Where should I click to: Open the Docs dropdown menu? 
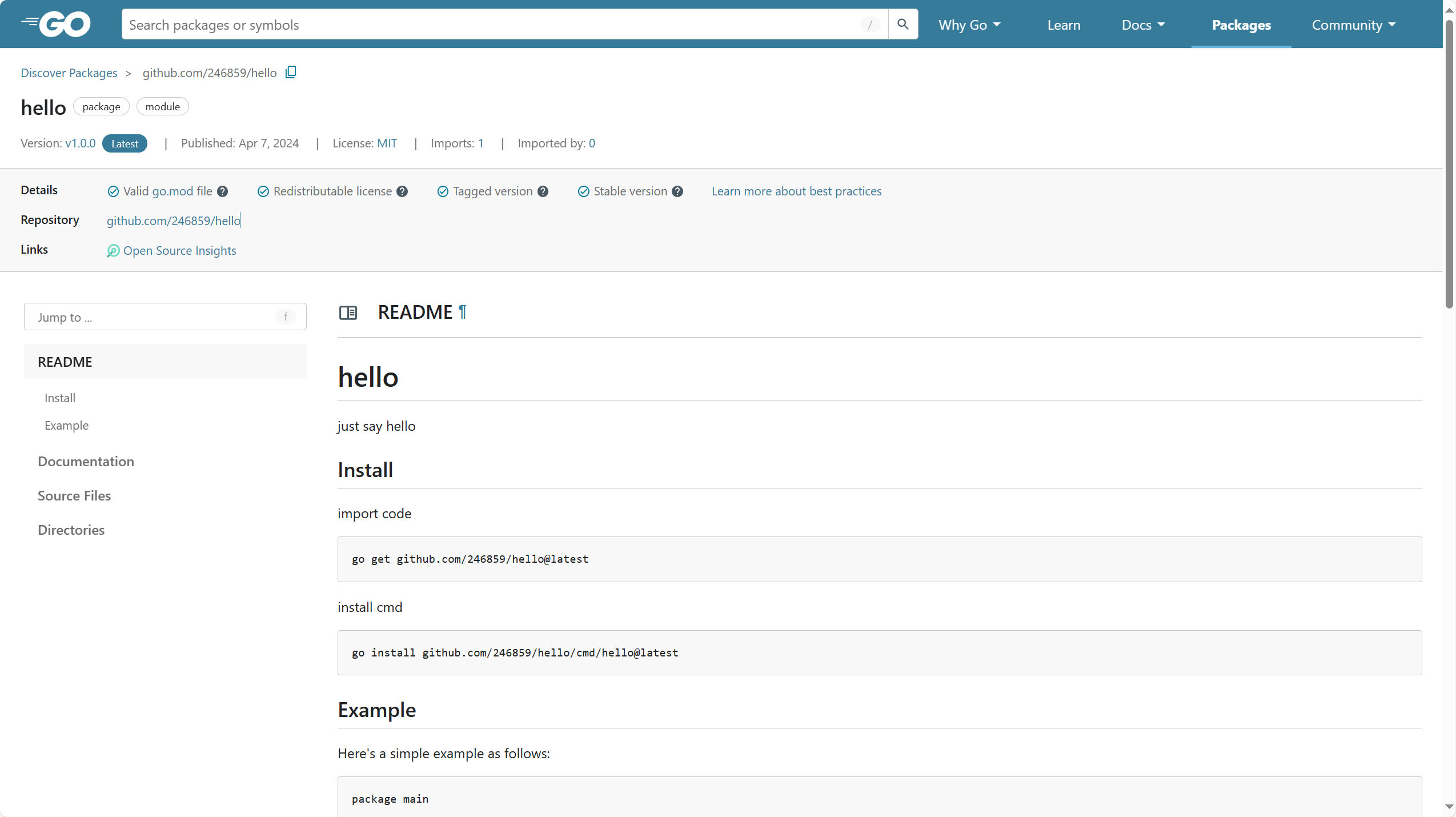1143,25
